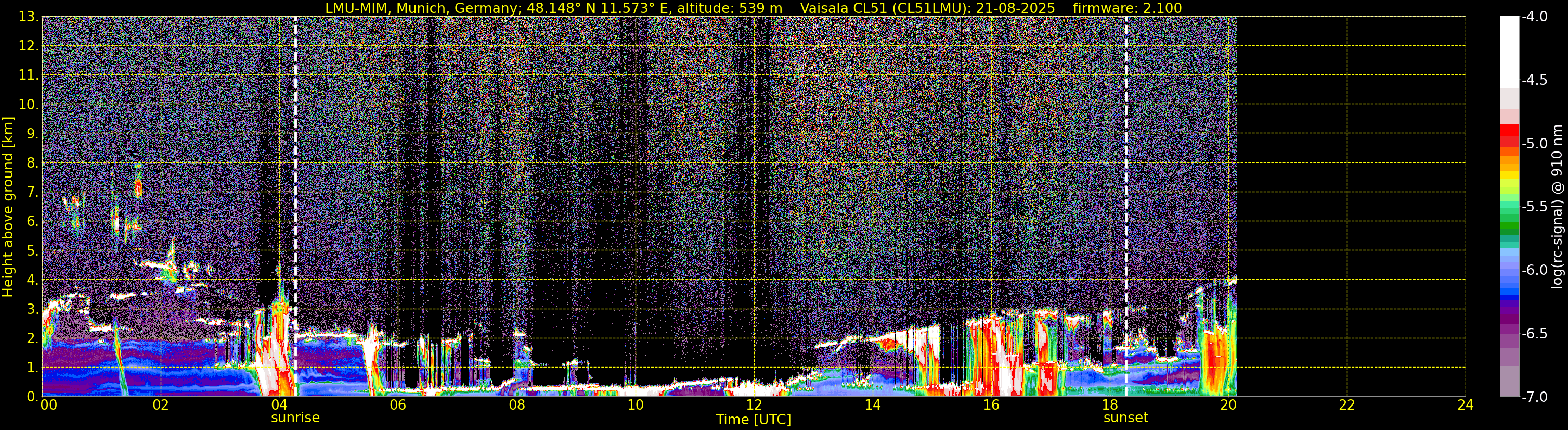This screenshot has width=1568, height=430.
Task: Click the colorbar tick label "-4.0"
Action: click(x=1534, y=17)
